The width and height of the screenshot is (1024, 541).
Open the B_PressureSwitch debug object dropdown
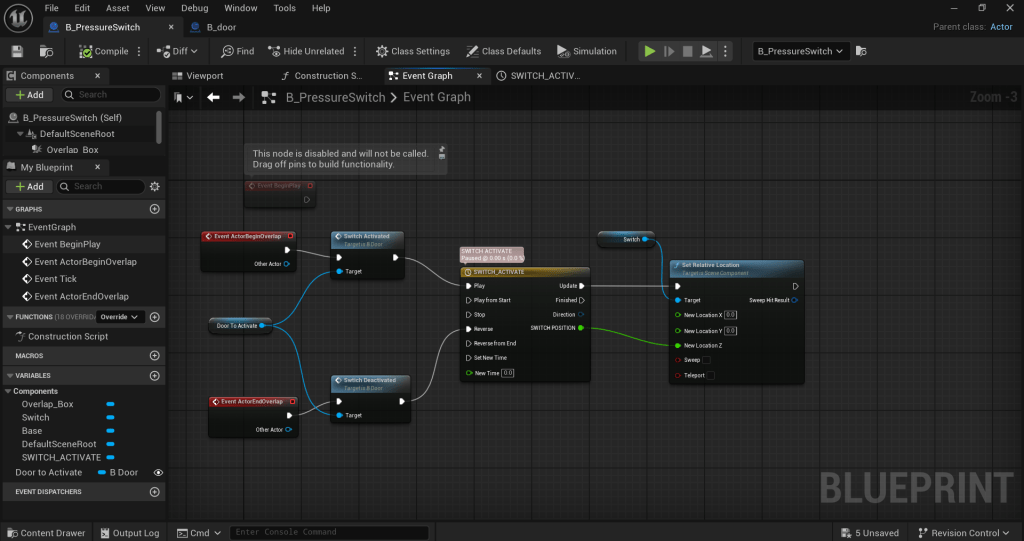tap(800, 51)
